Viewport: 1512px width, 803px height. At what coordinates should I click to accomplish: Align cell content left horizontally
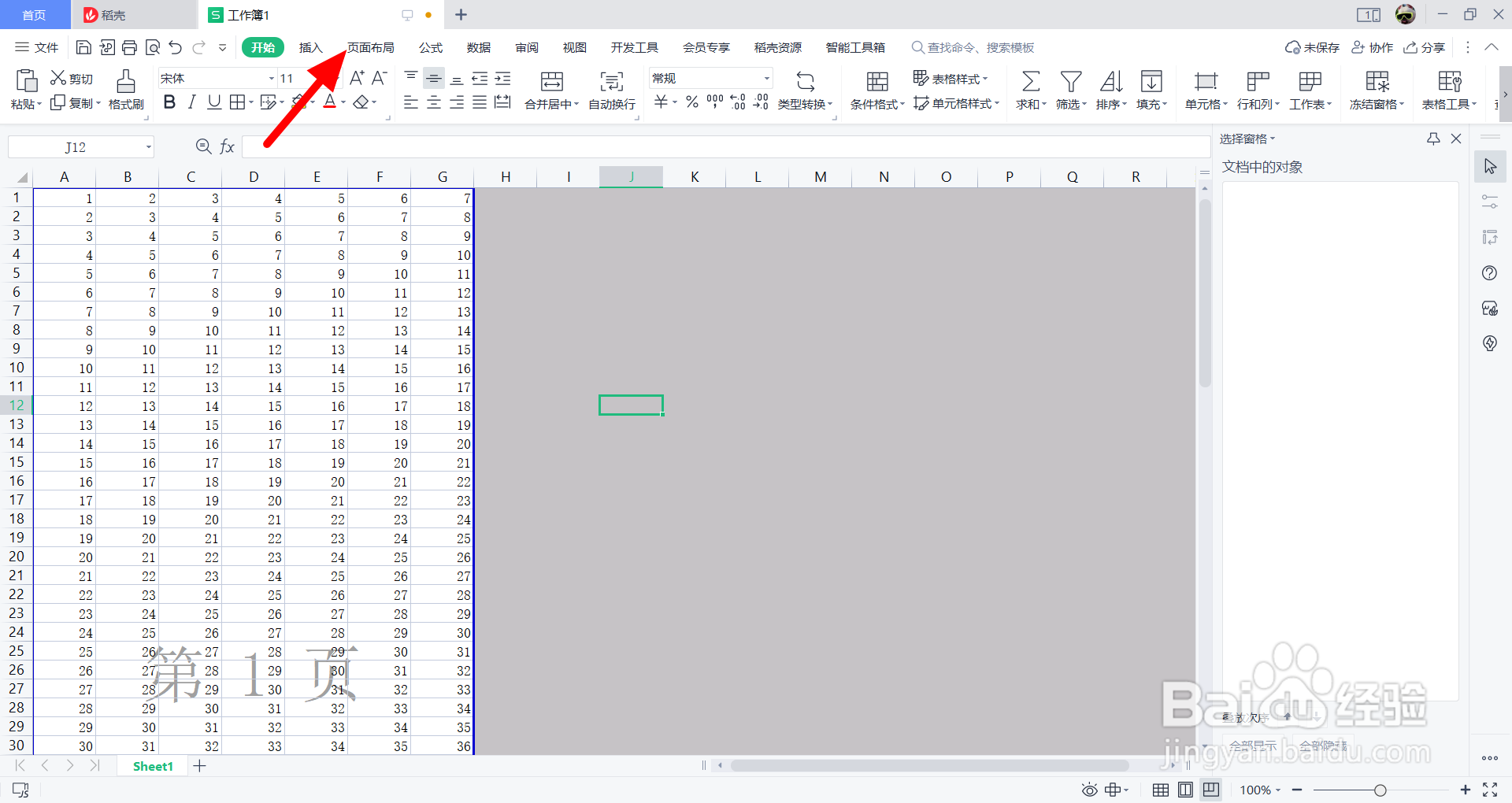411,102
